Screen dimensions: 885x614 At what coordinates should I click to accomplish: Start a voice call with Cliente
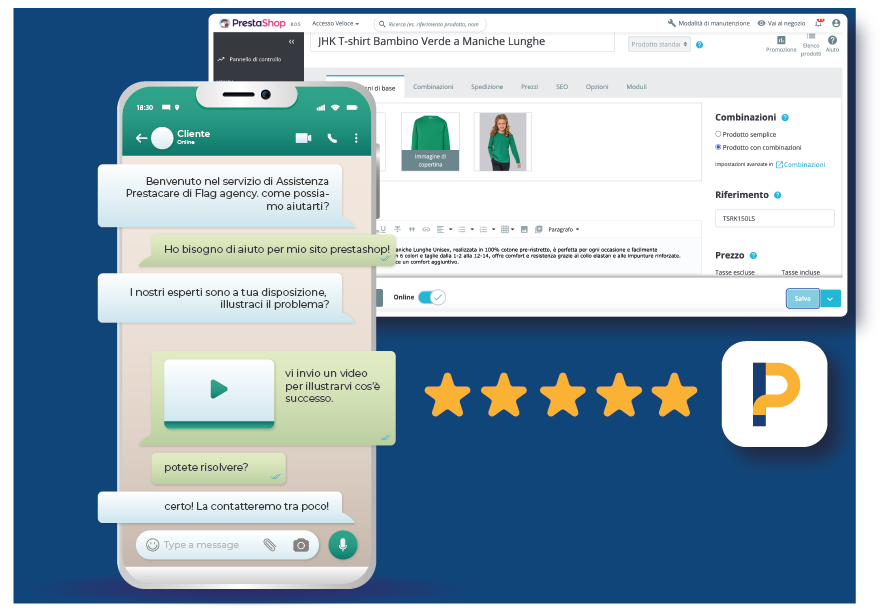(x=332, y=138)
